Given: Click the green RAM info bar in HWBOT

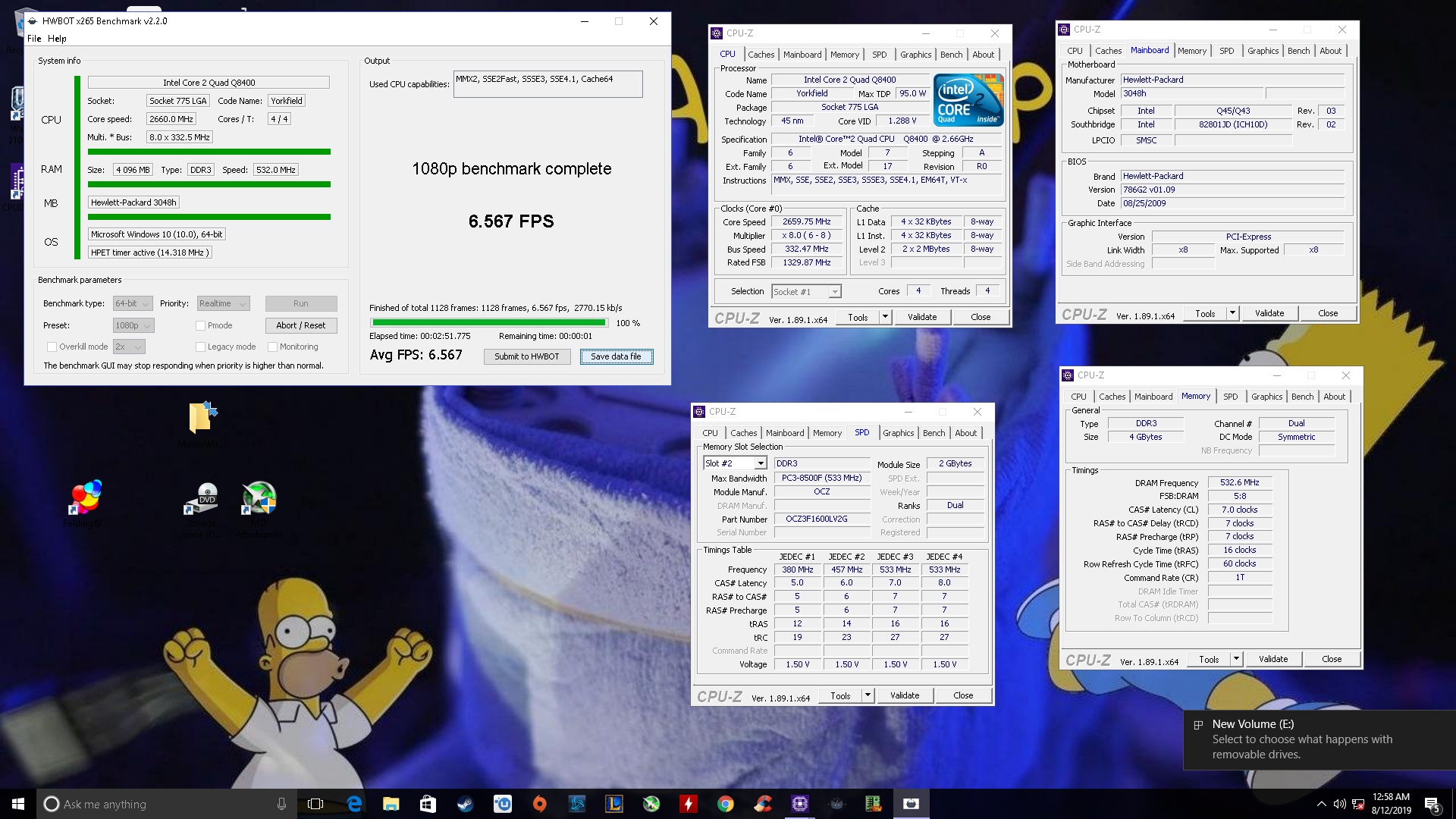Looking at the screenshot, I should tap(209, 184).
